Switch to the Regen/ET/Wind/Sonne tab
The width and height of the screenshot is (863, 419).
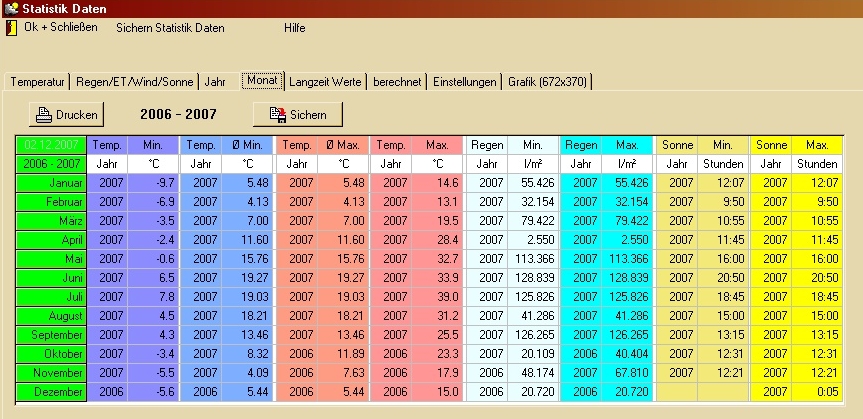[x=135, y=82]
